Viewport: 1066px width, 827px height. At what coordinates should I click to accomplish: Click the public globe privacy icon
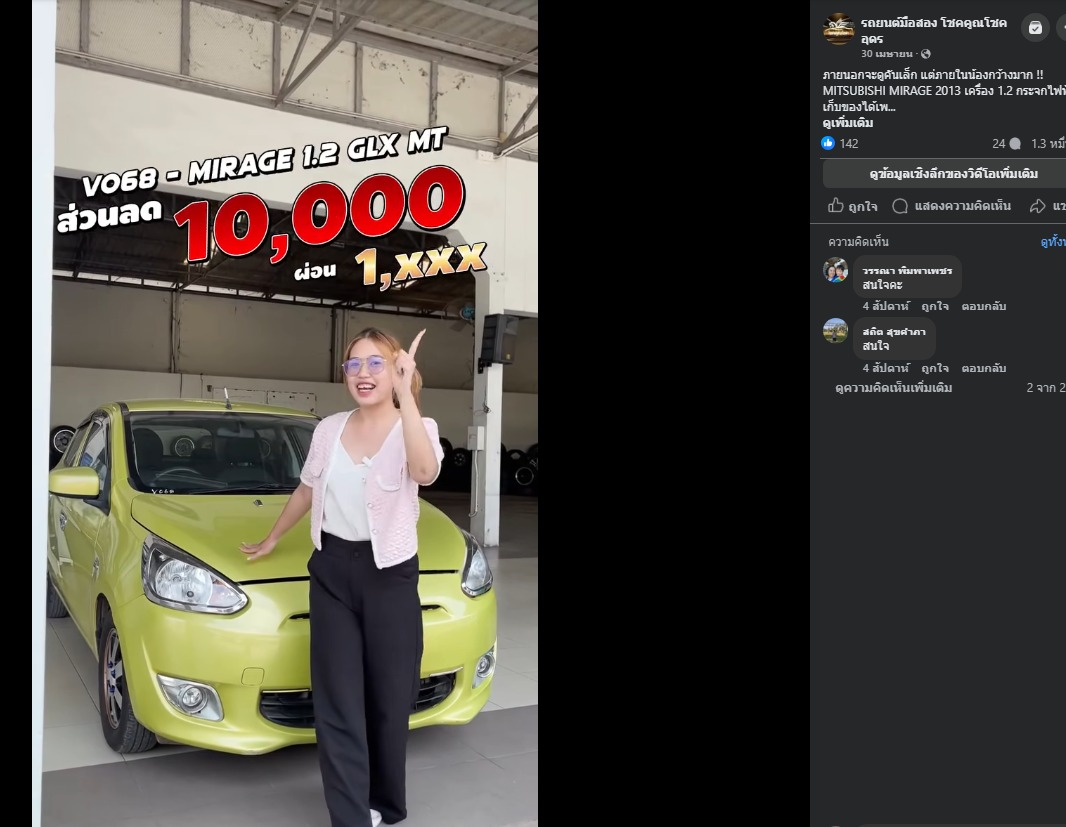click(x=925, y=54)
